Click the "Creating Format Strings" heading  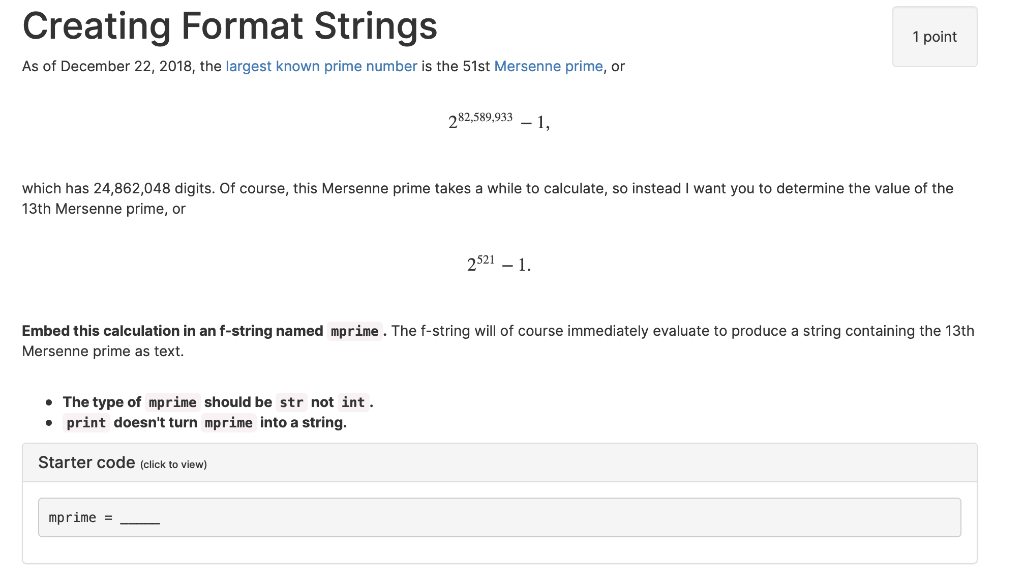[x=230, y=26]
